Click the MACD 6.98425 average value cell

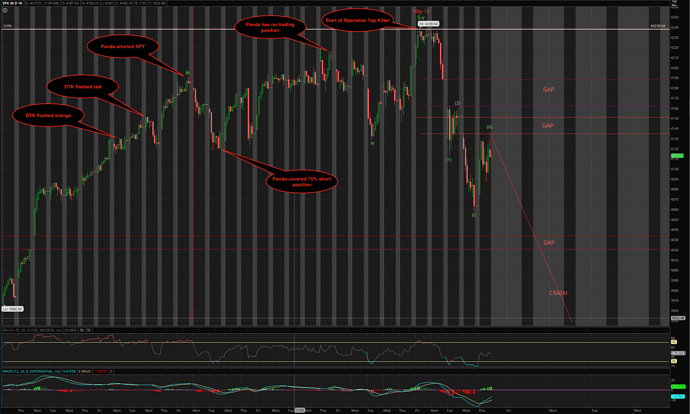click(x=84, y=371)
